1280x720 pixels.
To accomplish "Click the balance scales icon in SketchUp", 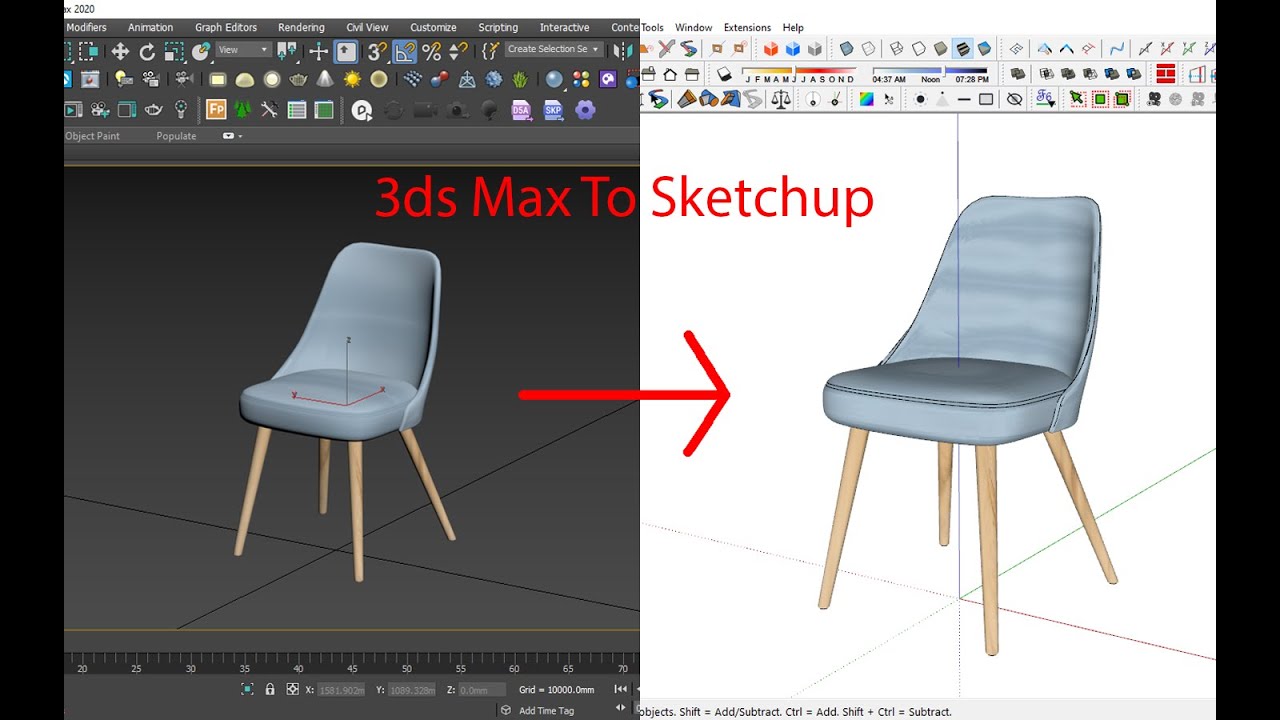I will click(x=781, y=99).
